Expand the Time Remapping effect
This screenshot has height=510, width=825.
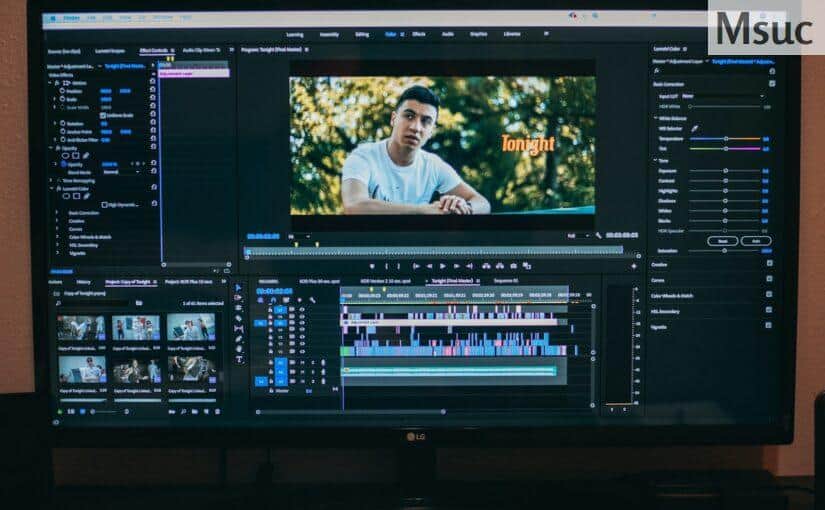[52, 181]
